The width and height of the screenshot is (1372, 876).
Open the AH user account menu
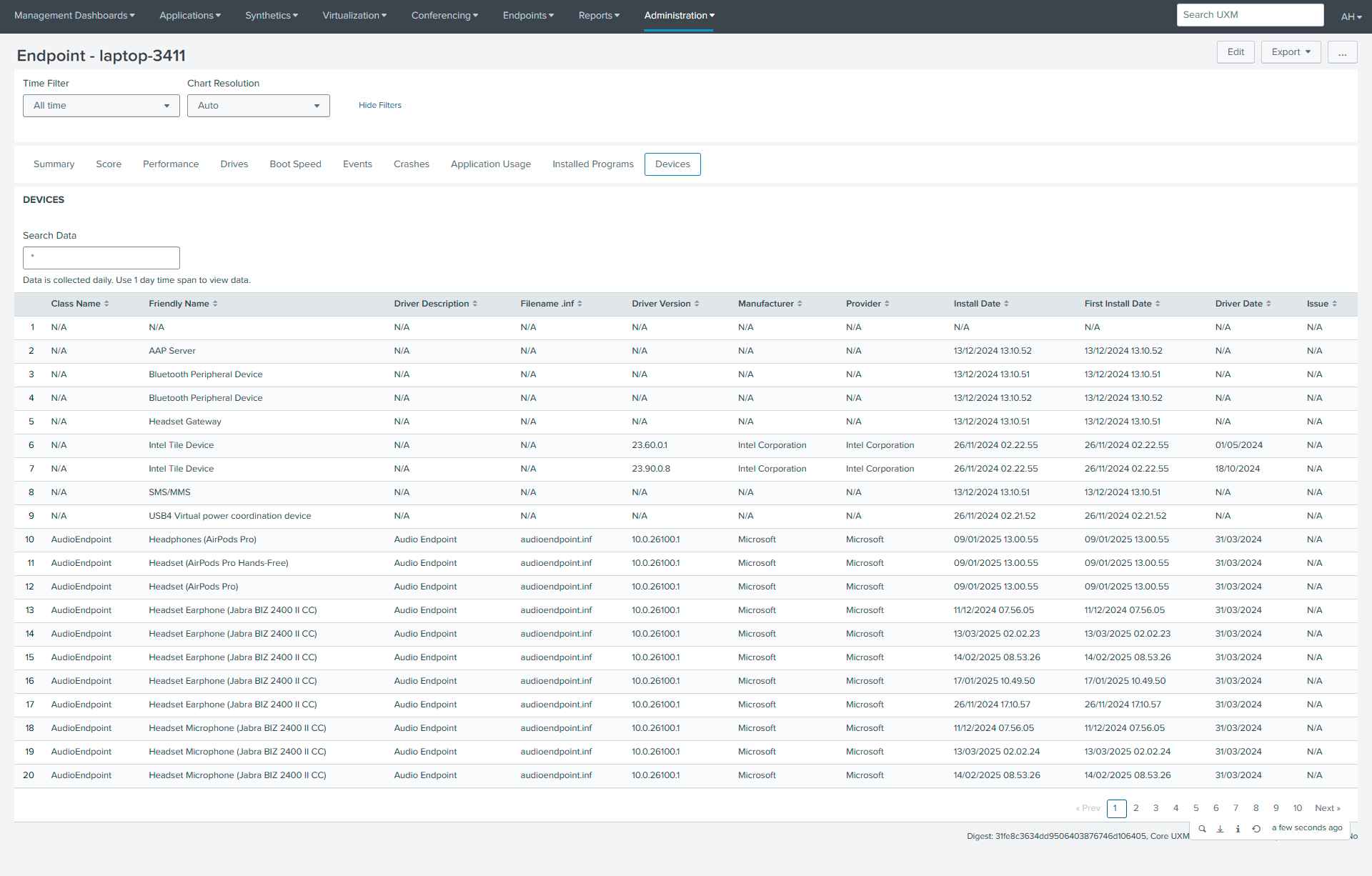click(x=1351, y=16)
